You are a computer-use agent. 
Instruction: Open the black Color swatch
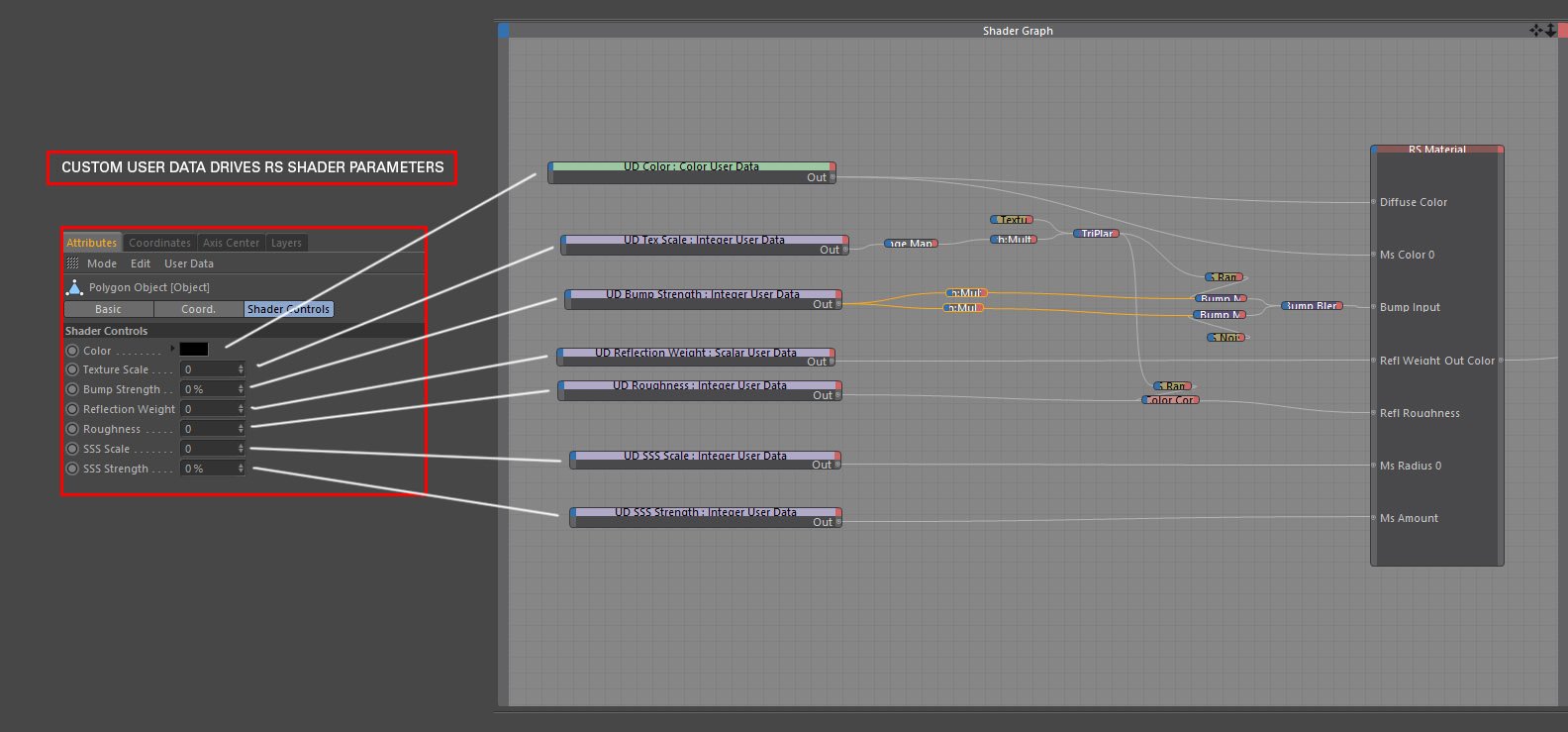(194, 350)
